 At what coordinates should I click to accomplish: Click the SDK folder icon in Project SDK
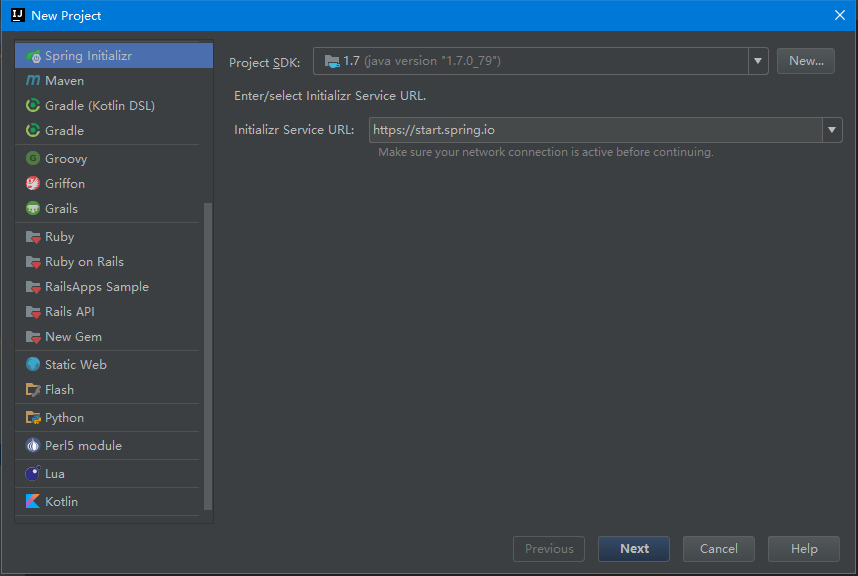coord(332,61)
